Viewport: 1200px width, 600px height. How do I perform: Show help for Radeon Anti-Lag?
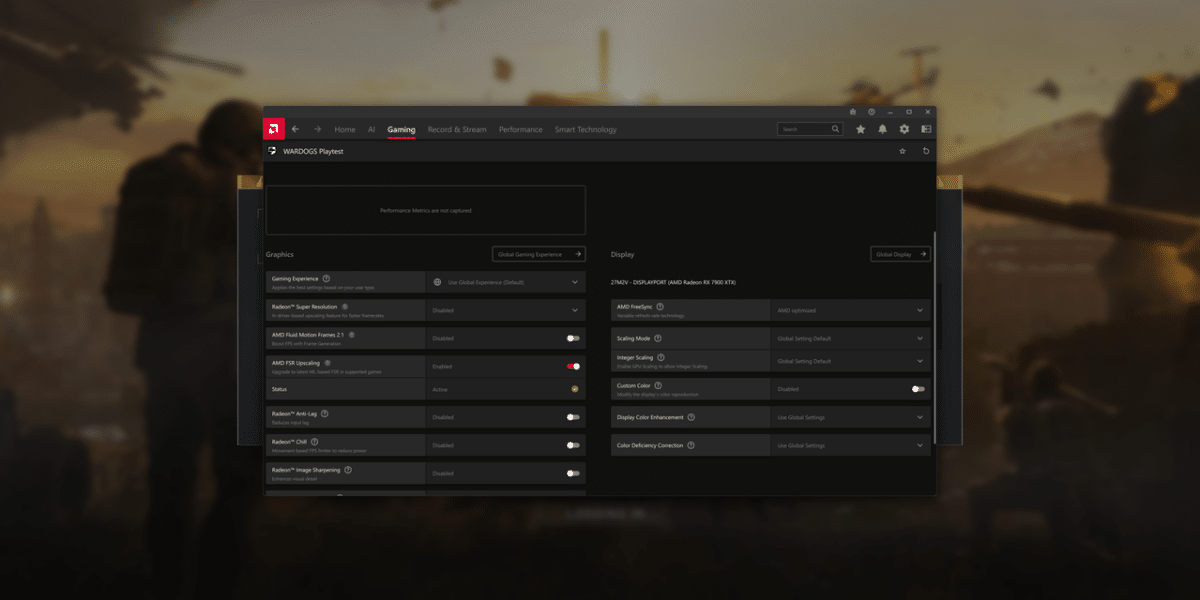point(325,412)
